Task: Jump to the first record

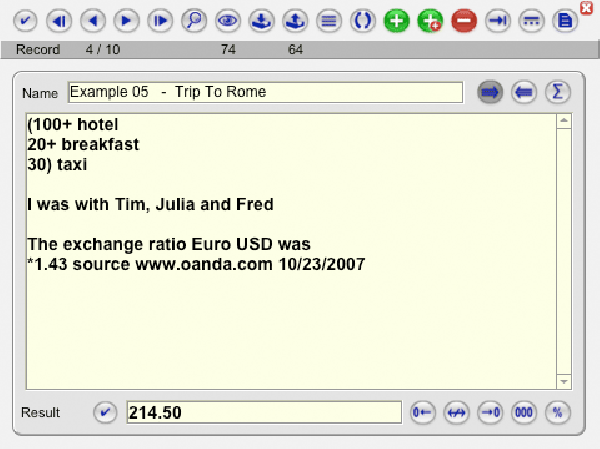Action: (x=59, y=21)
